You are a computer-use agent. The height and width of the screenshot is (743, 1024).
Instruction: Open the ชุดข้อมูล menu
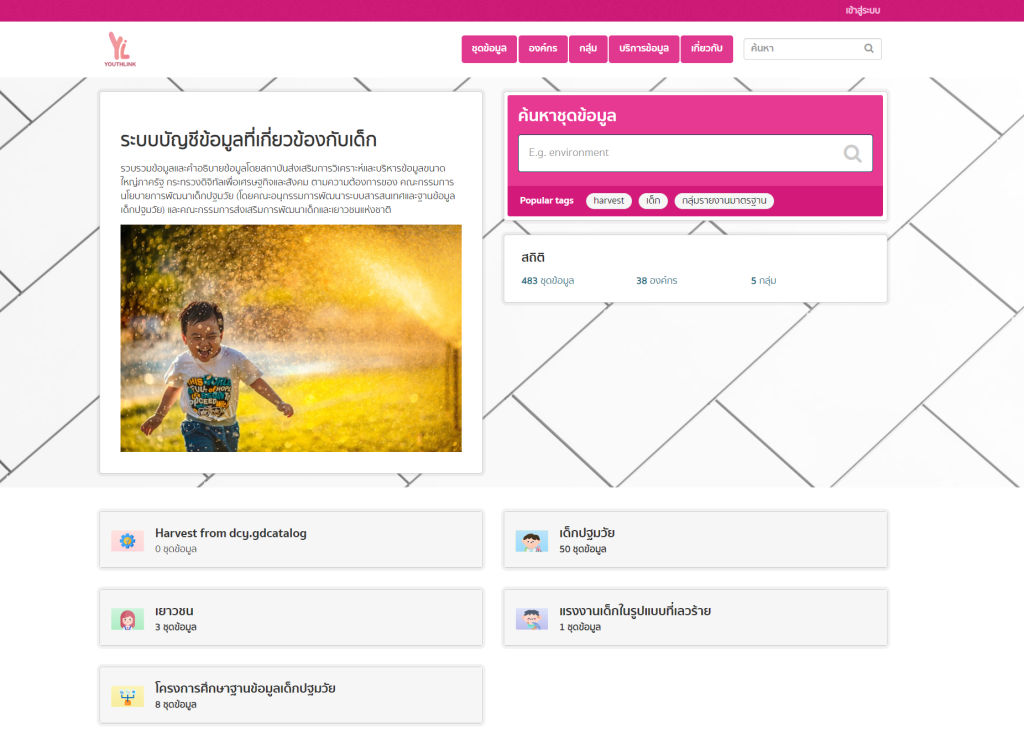[489, 49]
